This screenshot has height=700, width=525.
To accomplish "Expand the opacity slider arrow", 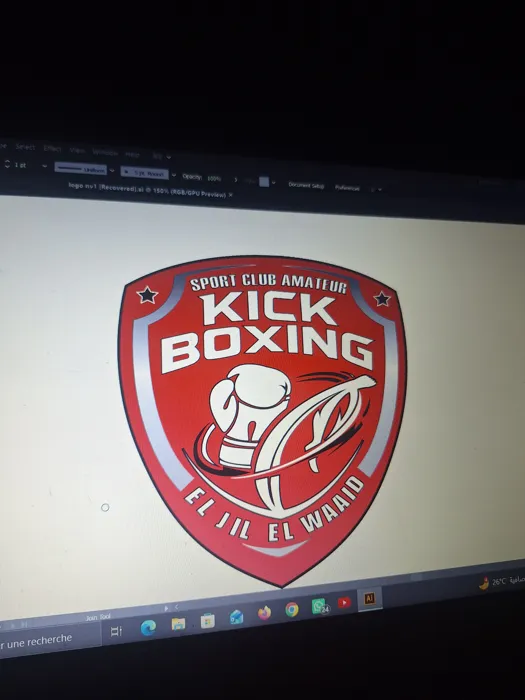I will 236,179.
